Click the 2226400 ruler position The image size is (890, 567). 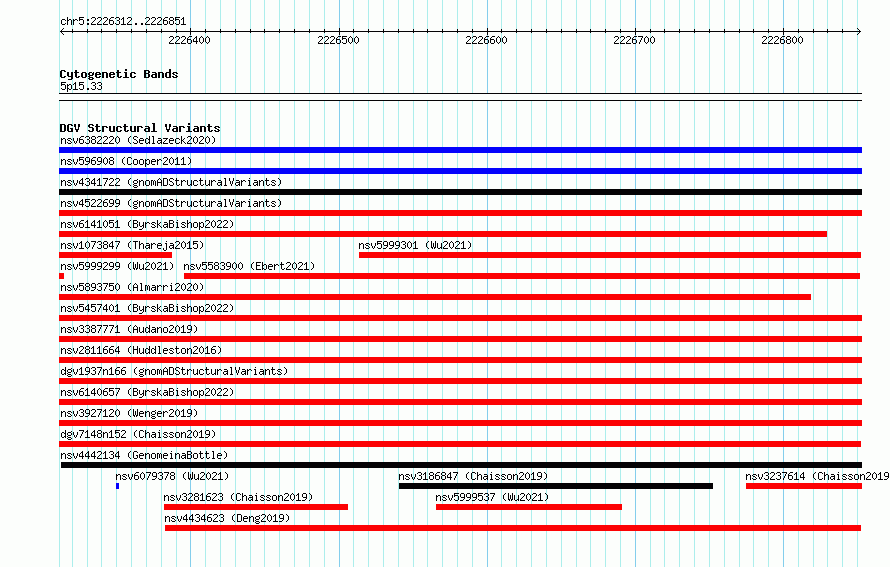(189, 40)
